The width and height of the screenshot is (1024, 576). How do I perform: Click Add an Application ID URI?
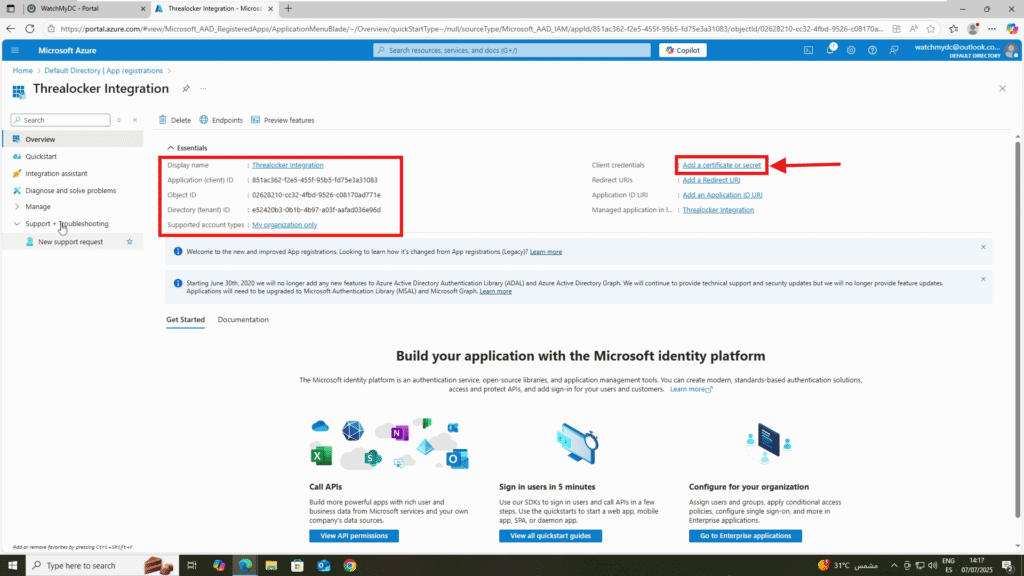tap(722, 195)
